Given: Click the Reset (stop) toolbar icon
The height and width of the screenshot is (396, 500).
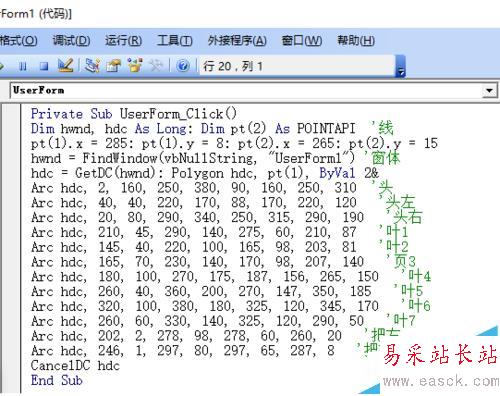Looking at the screenshot, I should (x=44, y=66).
